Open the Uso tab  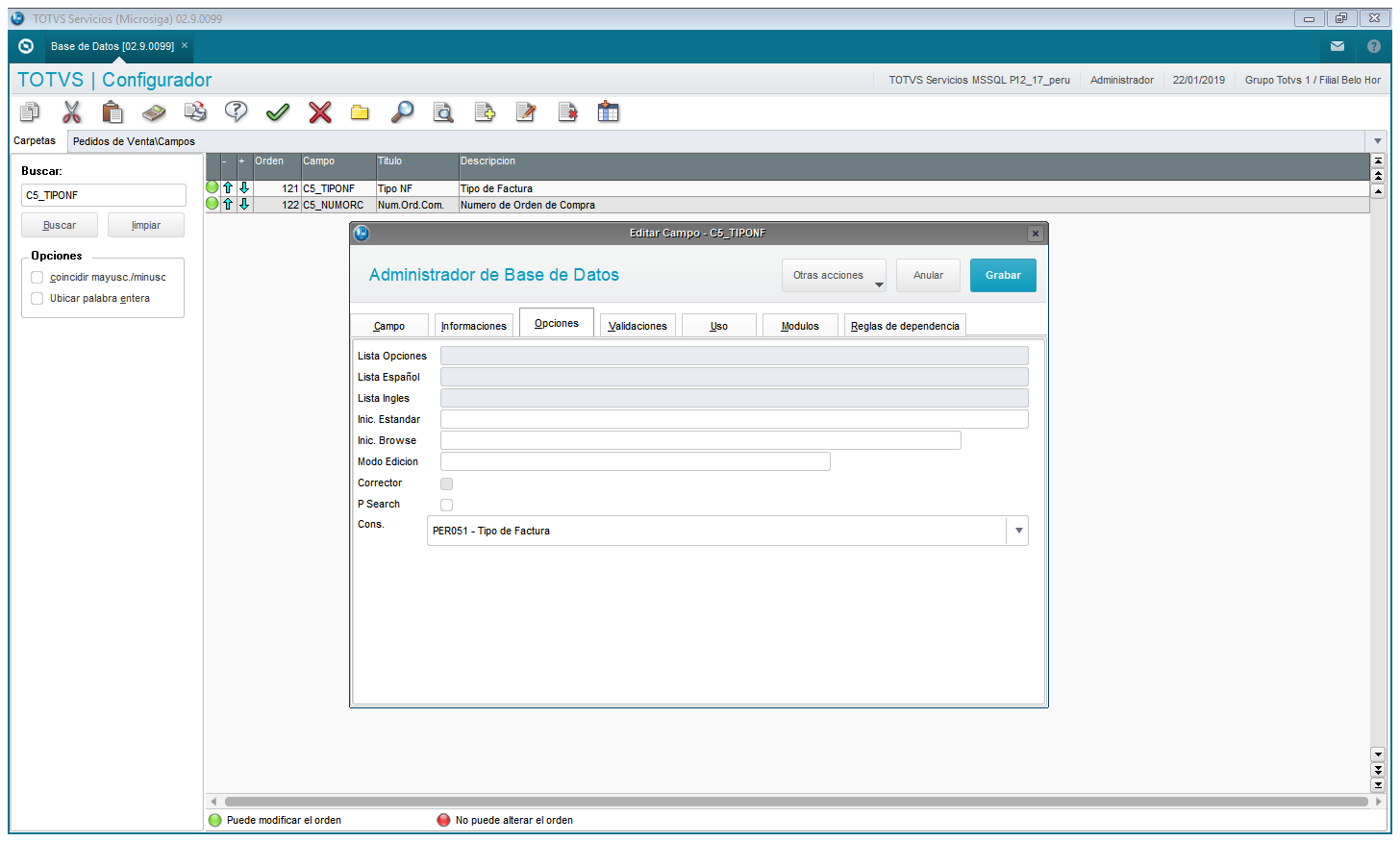[x=719, y=326]
